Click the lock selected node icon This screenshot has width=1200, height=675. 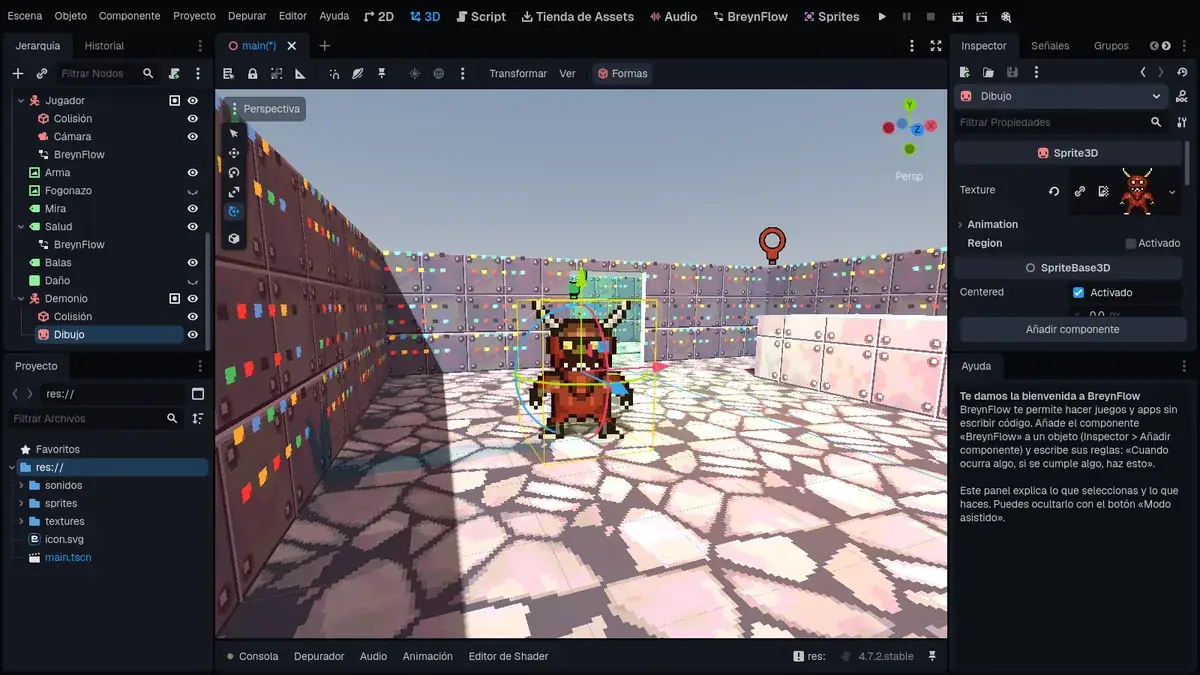click(x=253, y=73)
